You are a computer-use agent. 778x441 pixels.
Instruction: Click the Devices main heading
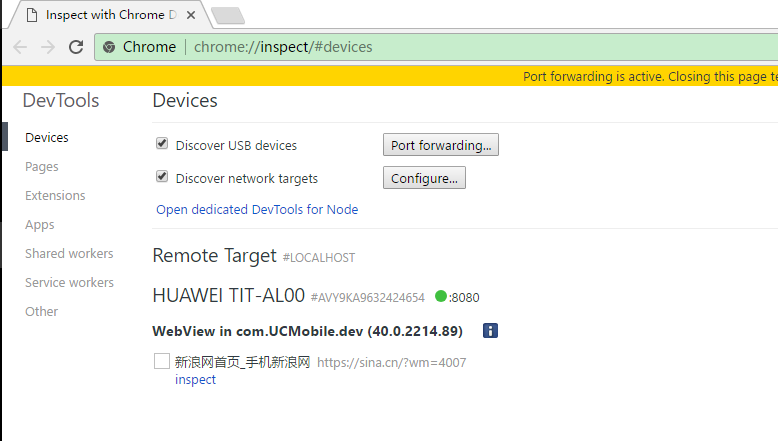185,101
